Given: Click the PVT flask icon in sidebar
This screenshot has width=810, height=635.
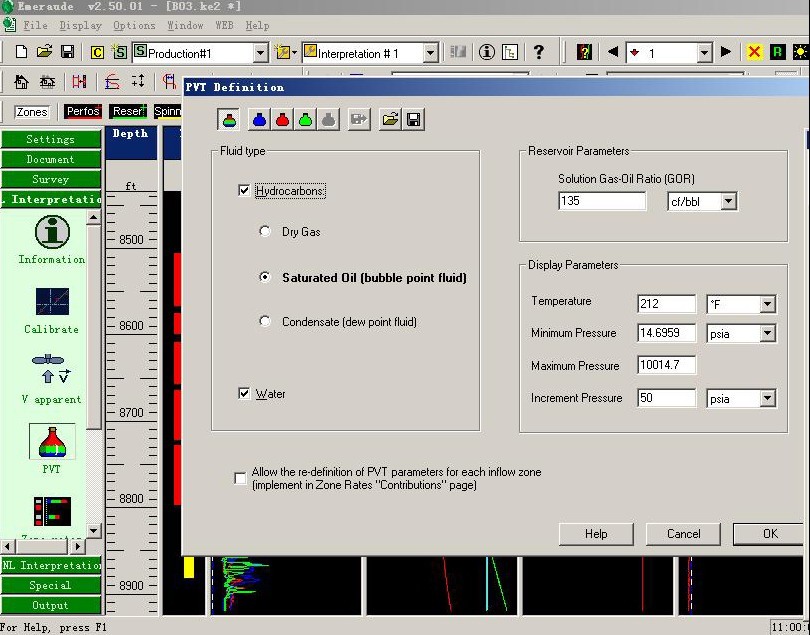Looking at the screenshot, I should pos(51,442).
